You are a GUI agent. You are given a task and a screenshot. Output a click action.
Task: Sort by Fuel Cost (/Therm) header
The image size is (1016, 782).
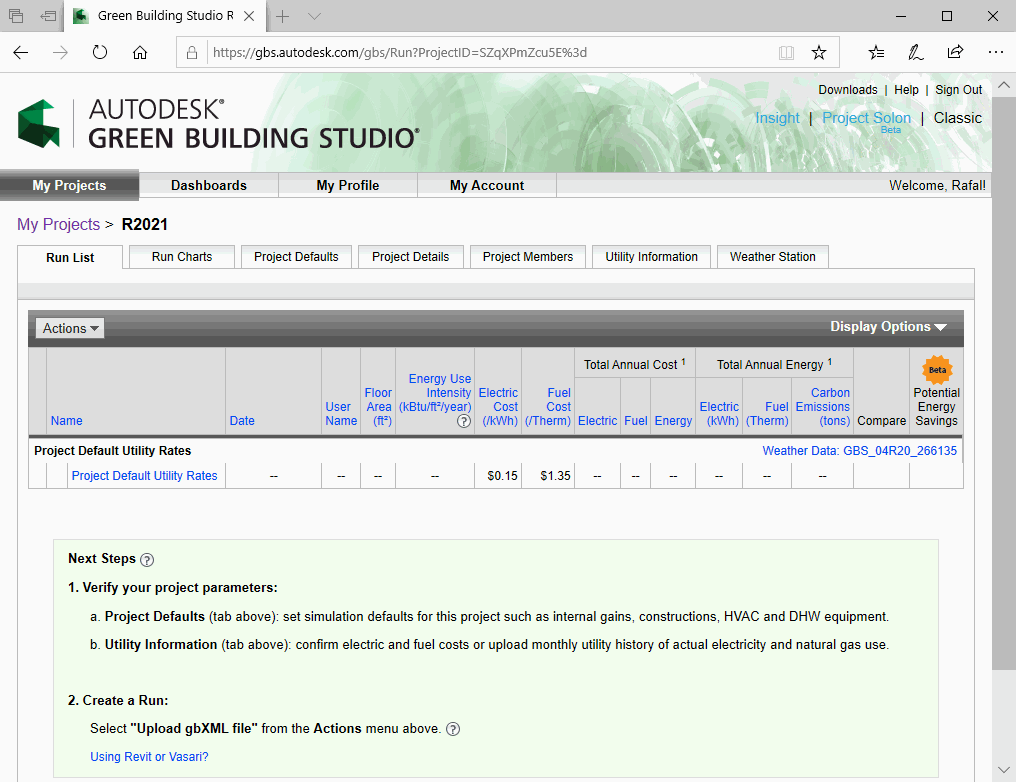coord(548,407)
